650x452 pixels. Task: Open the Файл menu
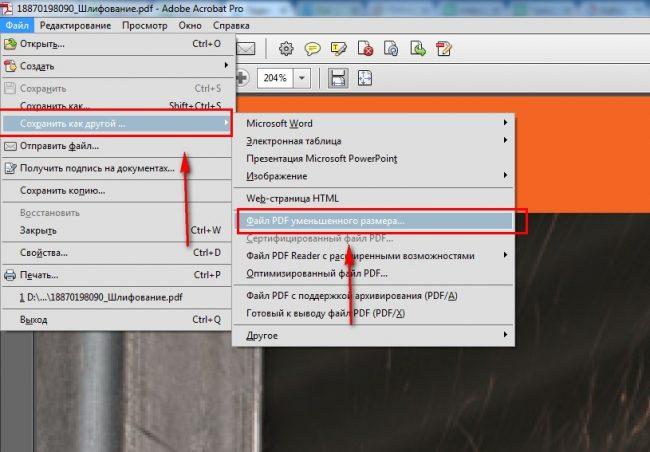pyautogui.click(x=17, y=26)
